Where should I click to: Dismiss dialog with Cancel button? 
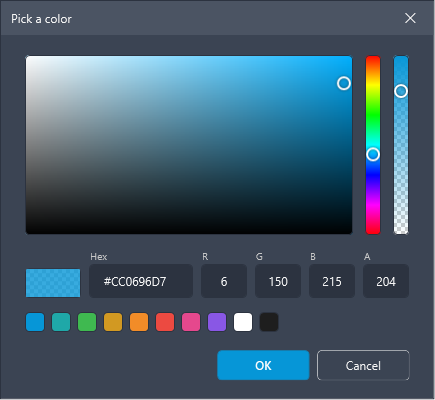[363, 365]
